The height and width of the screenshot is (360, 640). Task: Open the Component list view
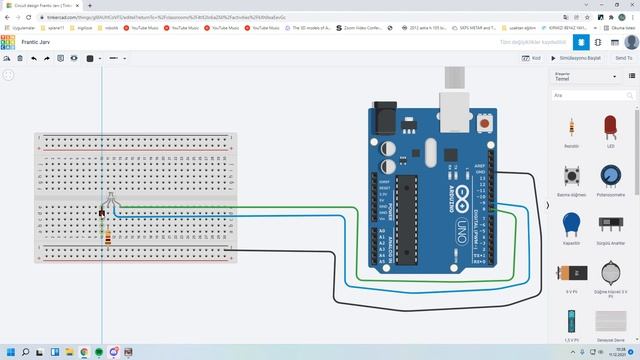[615, 42]
